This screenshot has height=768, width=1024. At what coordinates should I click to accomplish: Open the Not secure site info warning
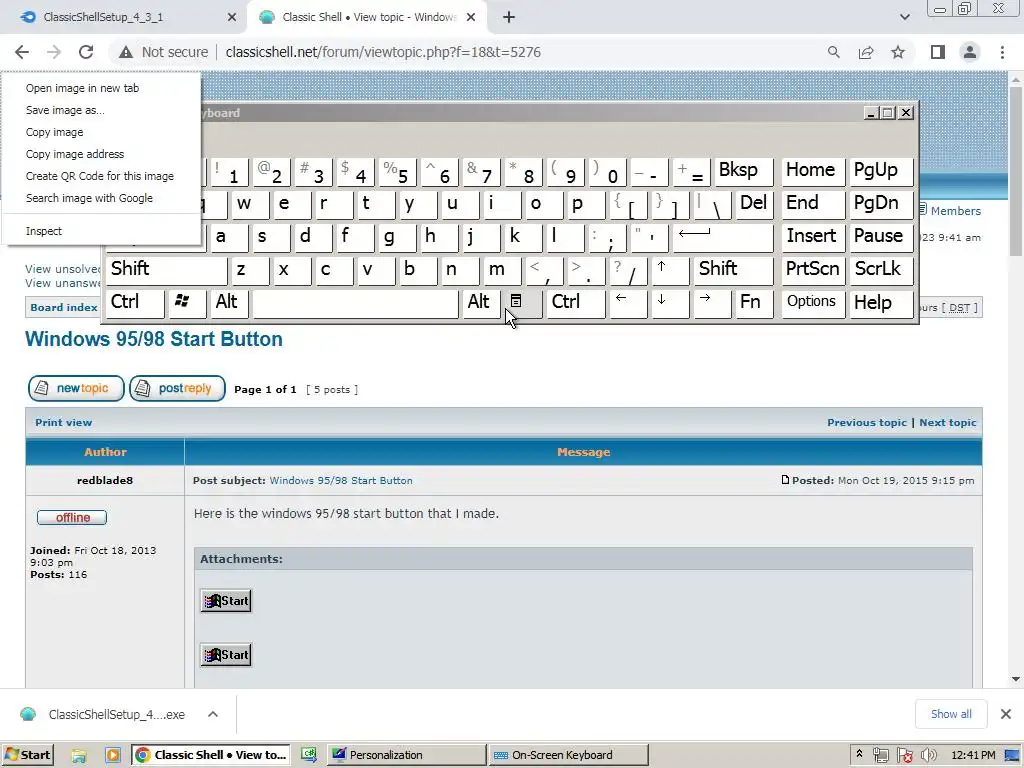click(x=163, y=52)
